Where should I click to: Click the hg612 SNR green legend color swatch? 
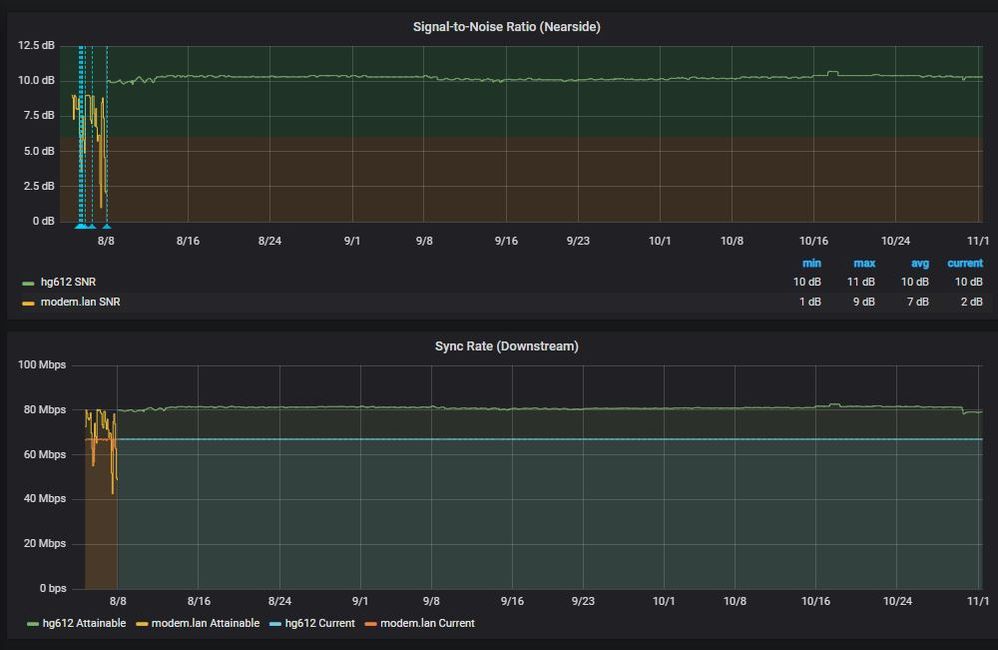[x=28, y=283]
